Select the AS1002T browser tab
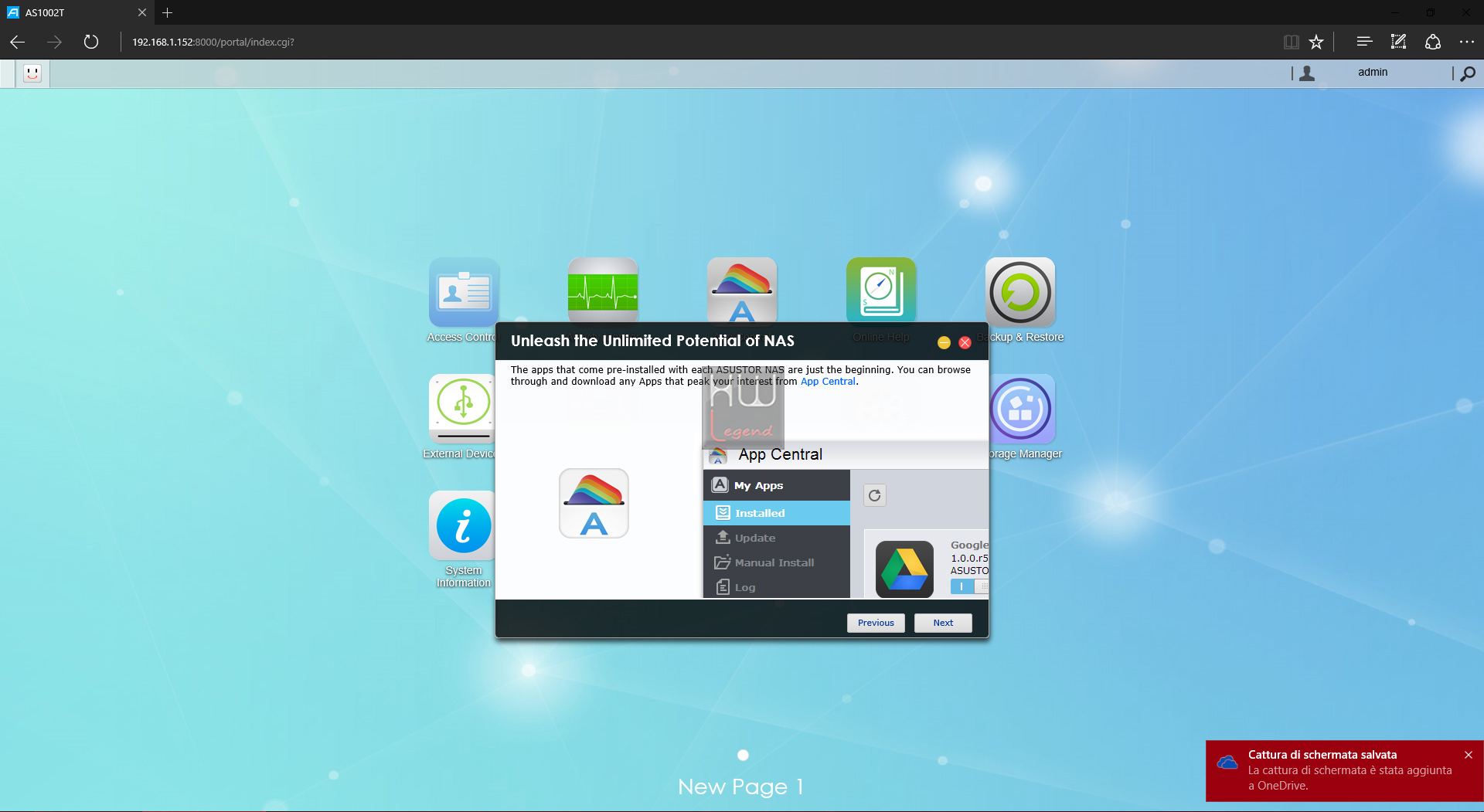 (77, 12)
